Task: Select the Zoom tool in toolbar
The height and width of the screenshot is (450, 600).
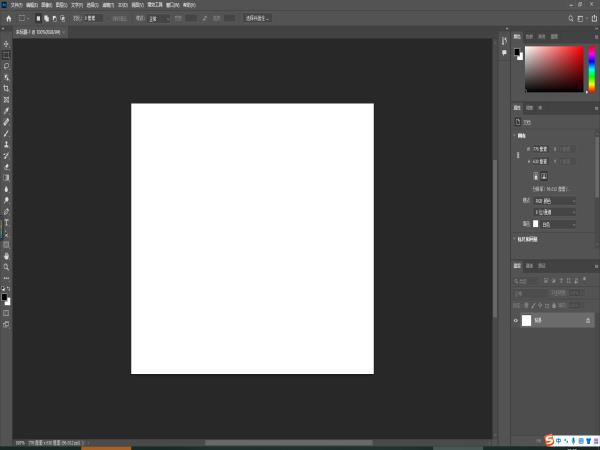Action: (x=6, y=267)
